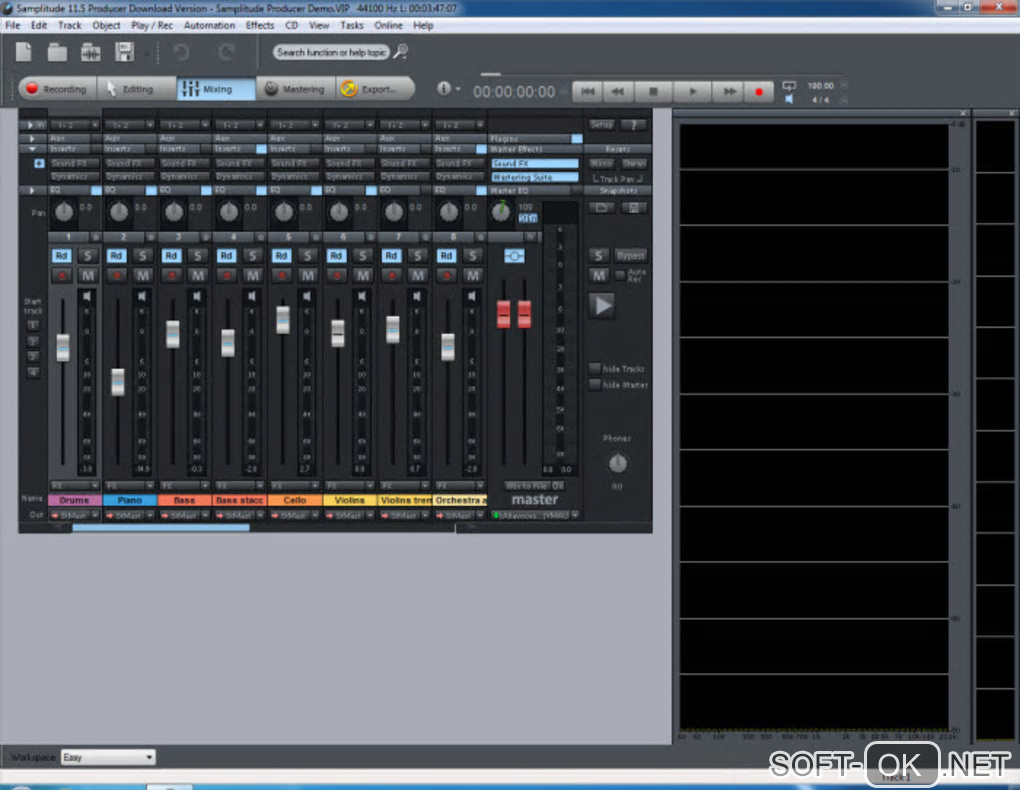Open the Automation menu
This screenshot has width=1020, height=790.
pyautogui.click(x=209, y=25)
